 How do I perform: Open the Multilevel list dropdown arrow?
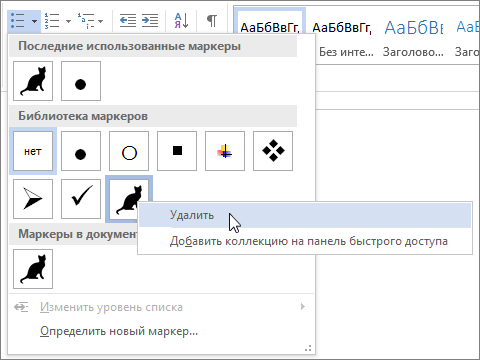[x=101, y=21]
